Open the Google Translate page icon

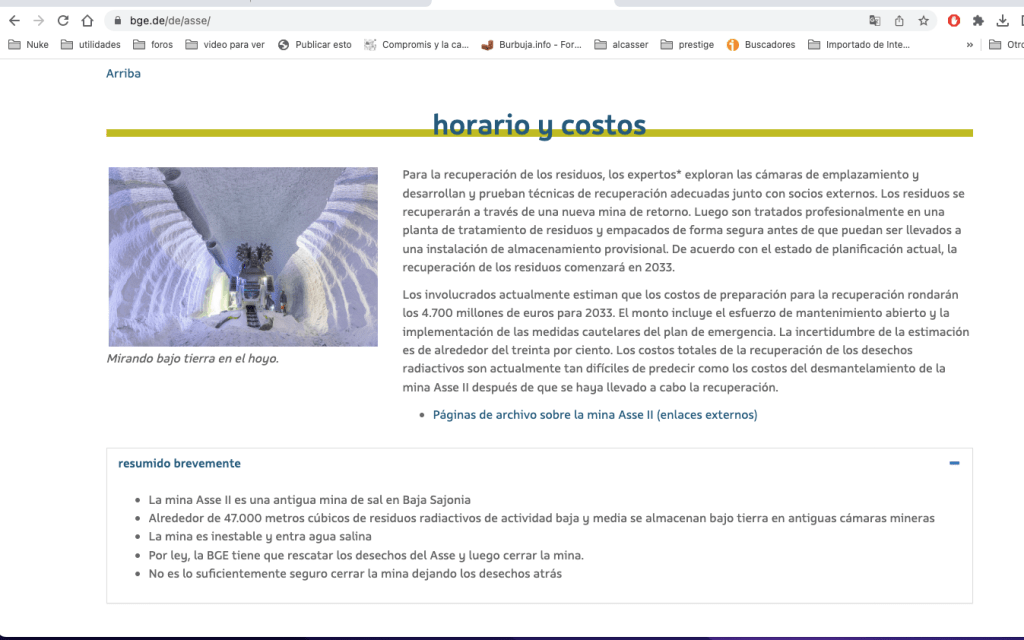(x=875, y=20)
